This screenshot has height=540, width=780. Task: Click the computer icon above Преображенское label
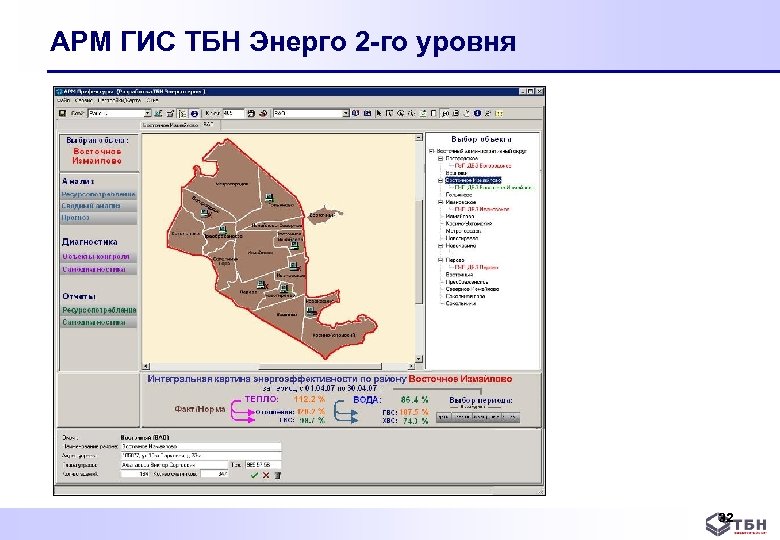pyautogui.click(x=222, y=230)
